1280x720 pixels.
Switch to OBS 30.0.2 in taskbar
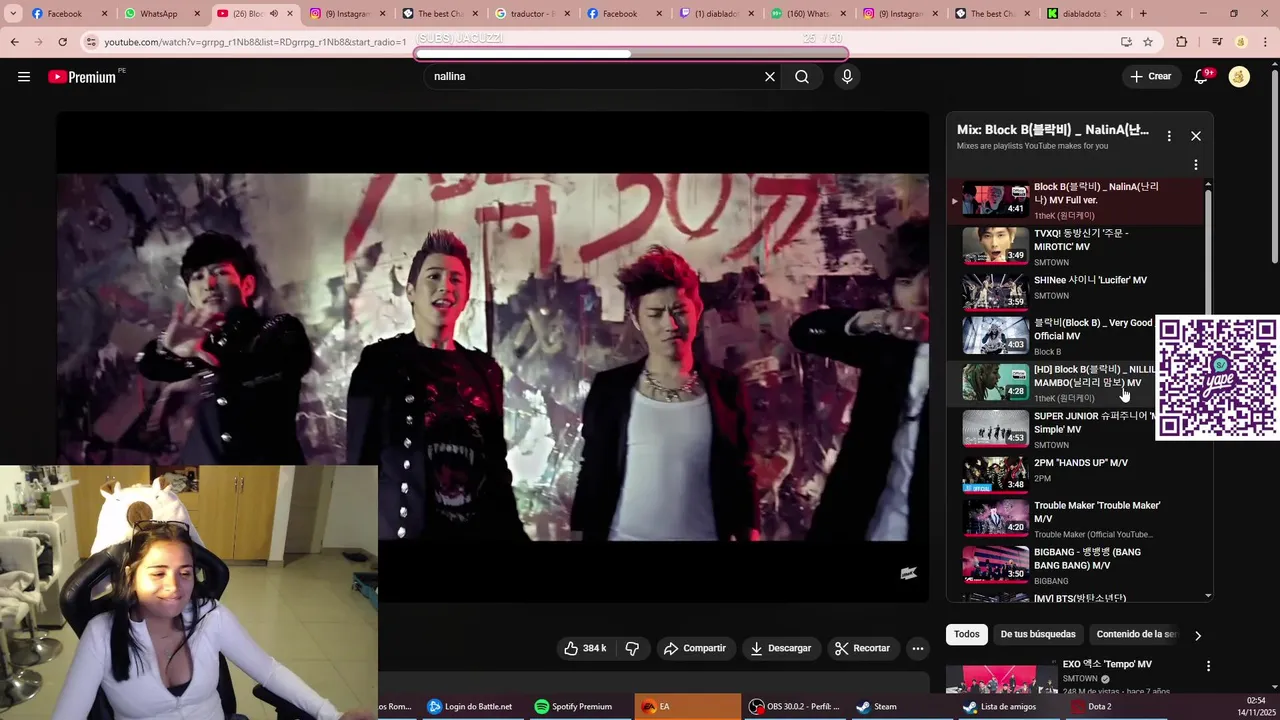click(x=797, y=707)
